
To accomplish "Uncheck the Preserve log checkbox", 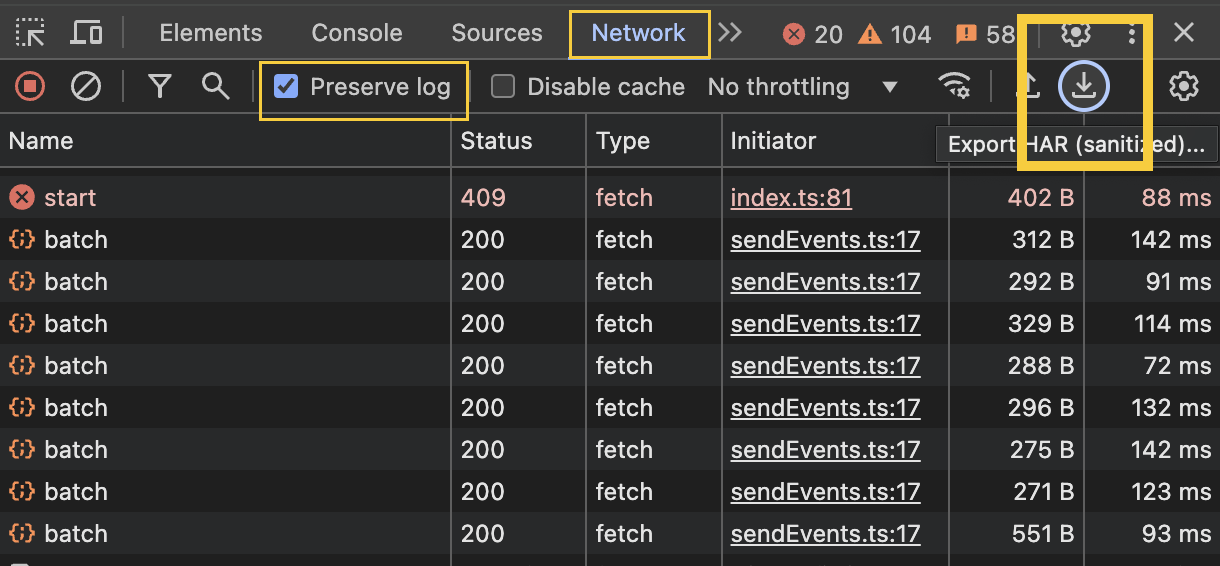I will coord(286,87).
